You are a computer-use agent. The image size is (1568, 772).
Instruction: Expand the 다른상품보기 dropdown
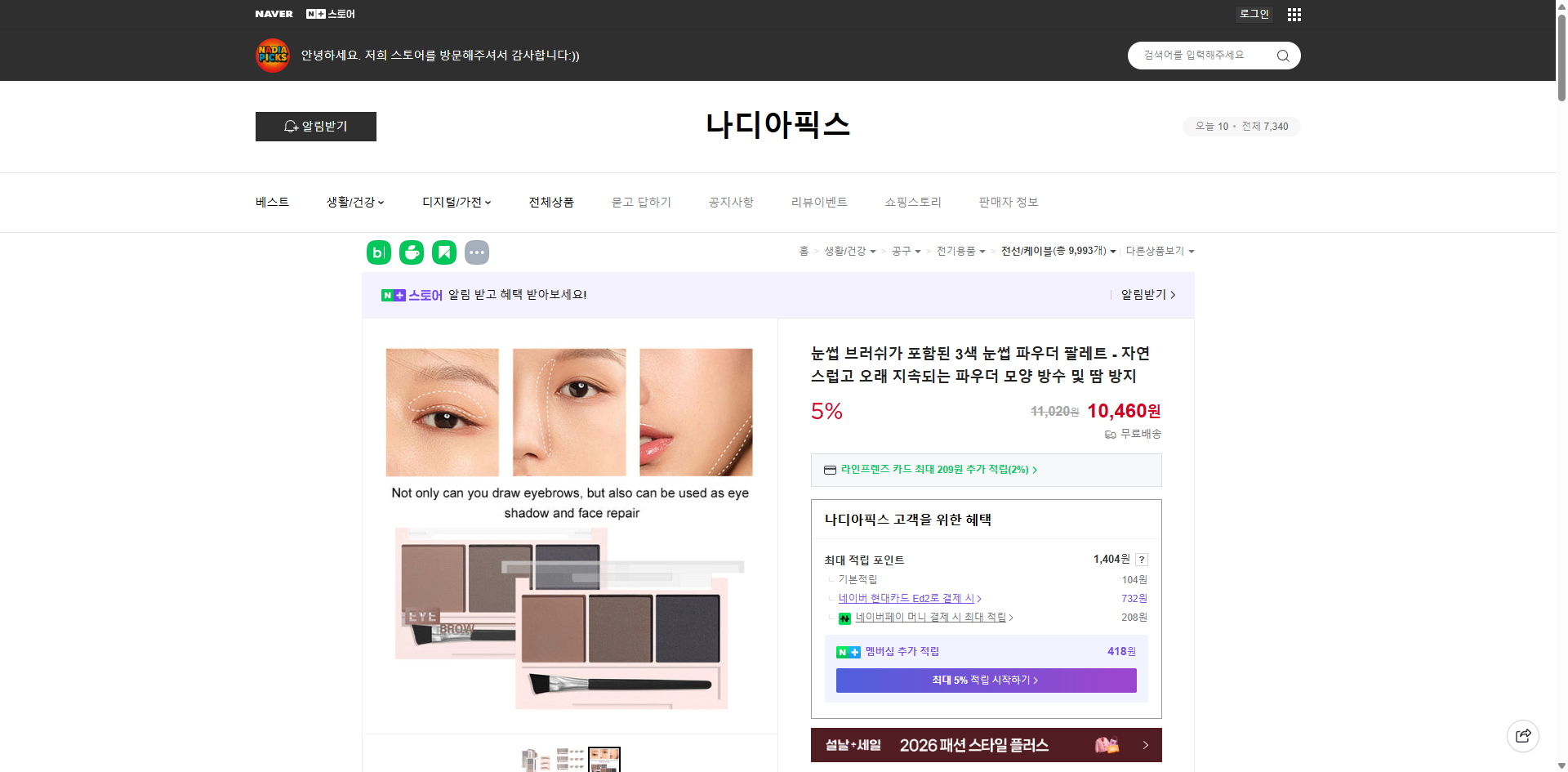1160,252
